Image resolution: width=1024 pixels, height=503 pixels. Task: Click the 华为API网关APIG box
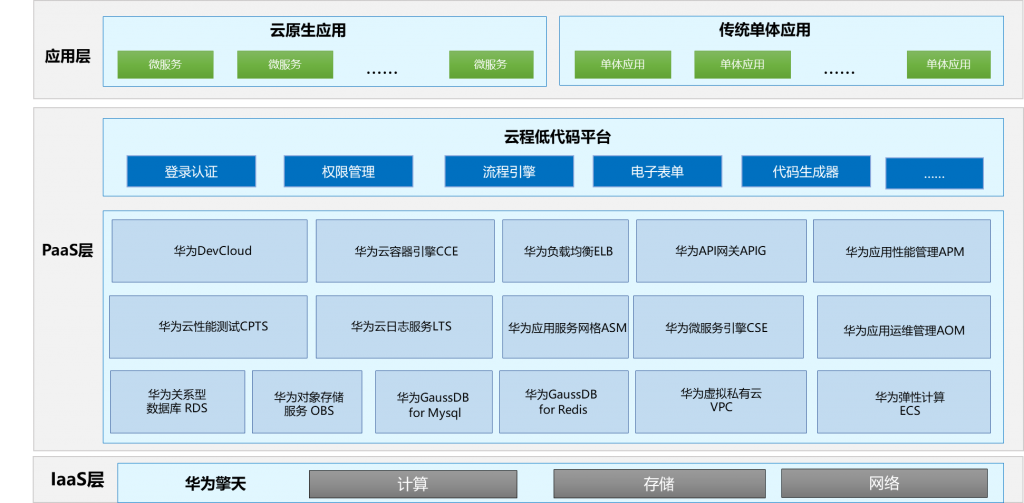pyautogui.click(x=720, y=251)
